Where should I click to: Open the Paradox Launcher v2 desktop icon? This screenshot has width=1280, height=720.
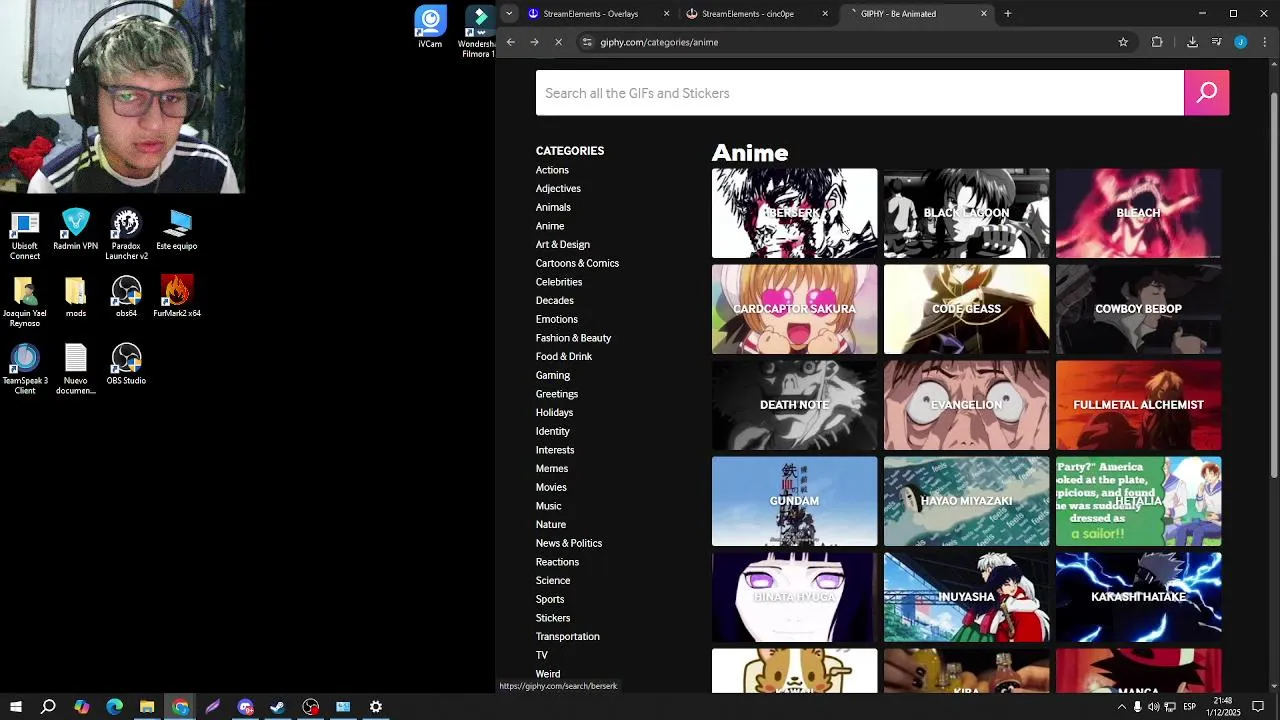pyautogui.click(x=126, y=236)
